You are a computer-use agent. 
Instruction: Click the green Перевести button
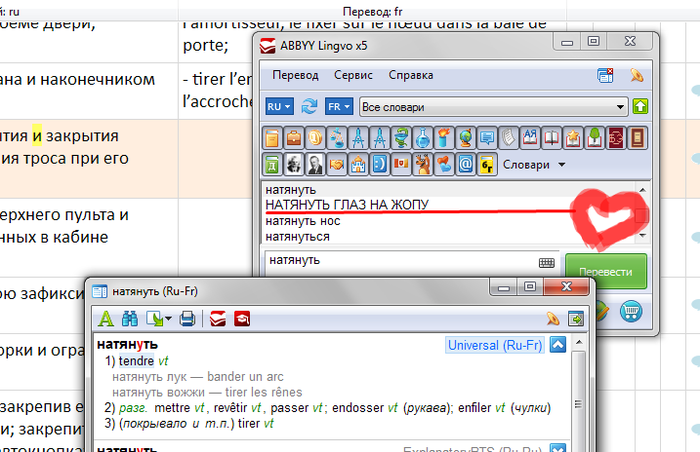[606, 271]
